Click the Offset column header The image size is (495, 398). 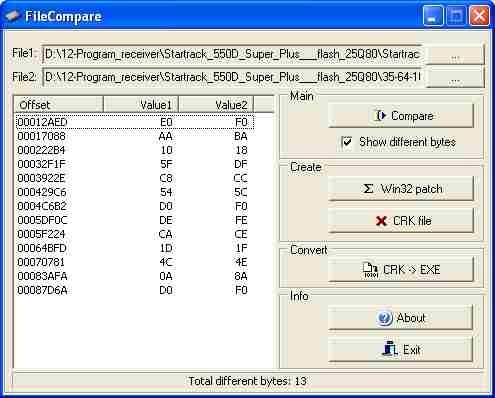pos(59,105)
